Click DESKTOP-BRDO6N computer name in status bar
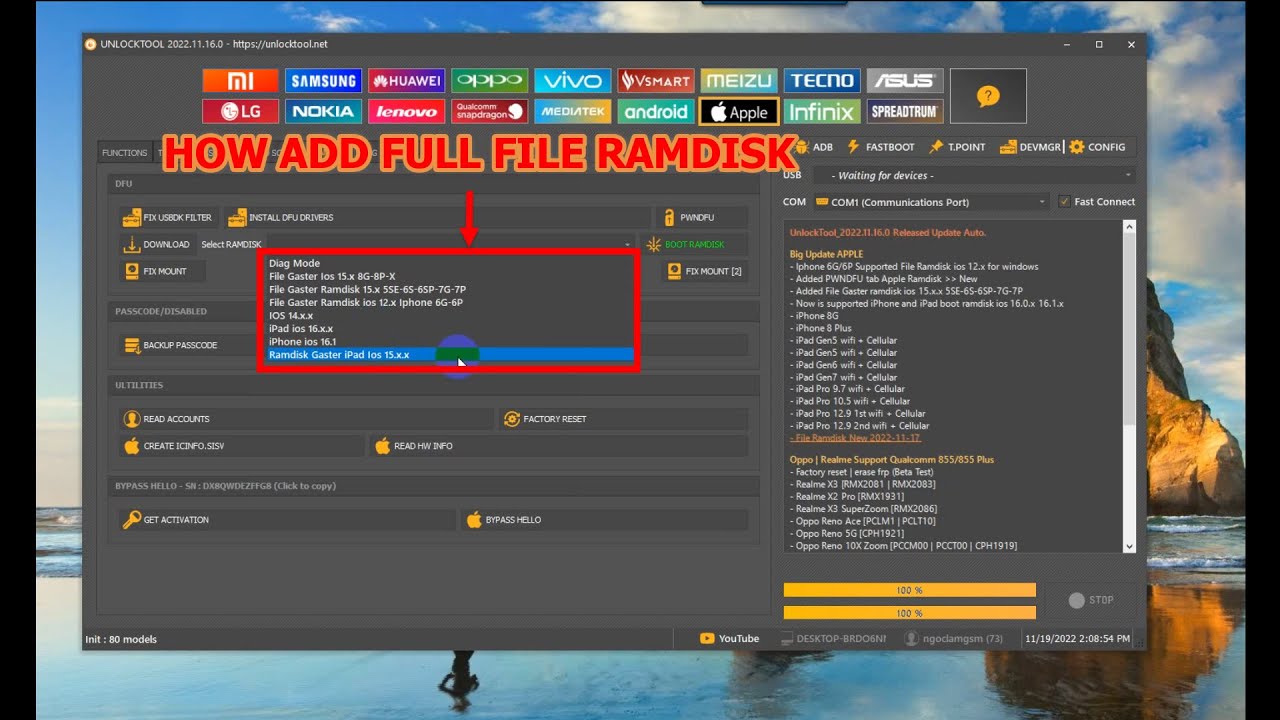1280x720 pixels. click(834, 638)
